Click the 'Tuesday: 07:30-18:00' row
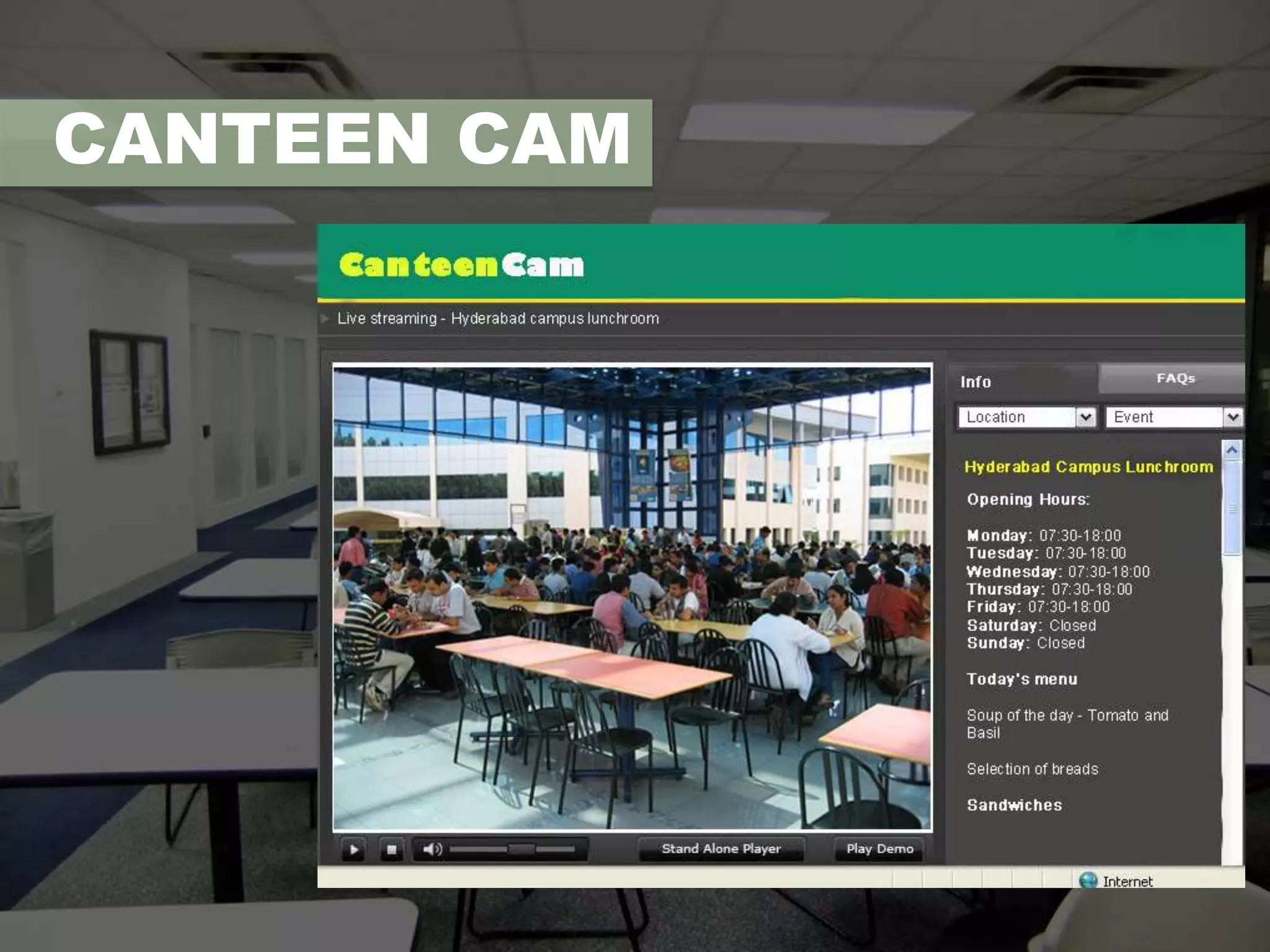The width and height of the screenshot is (1270, 952). [x=1046, y=553]
